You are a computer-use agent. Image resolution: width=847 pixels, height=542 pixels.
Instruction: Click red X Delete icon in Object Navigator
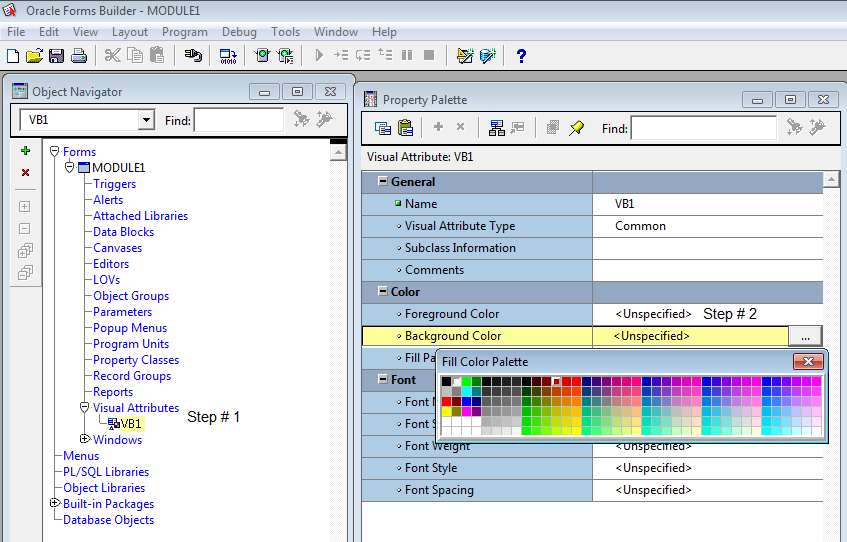26,173
